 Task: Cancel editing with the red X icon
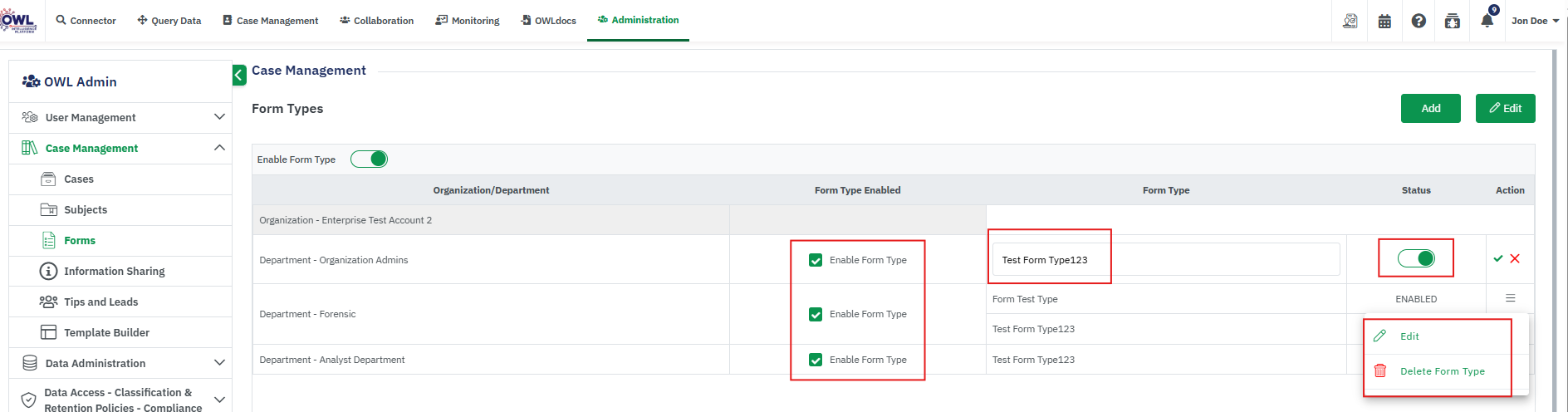[x=1515, y=258]
